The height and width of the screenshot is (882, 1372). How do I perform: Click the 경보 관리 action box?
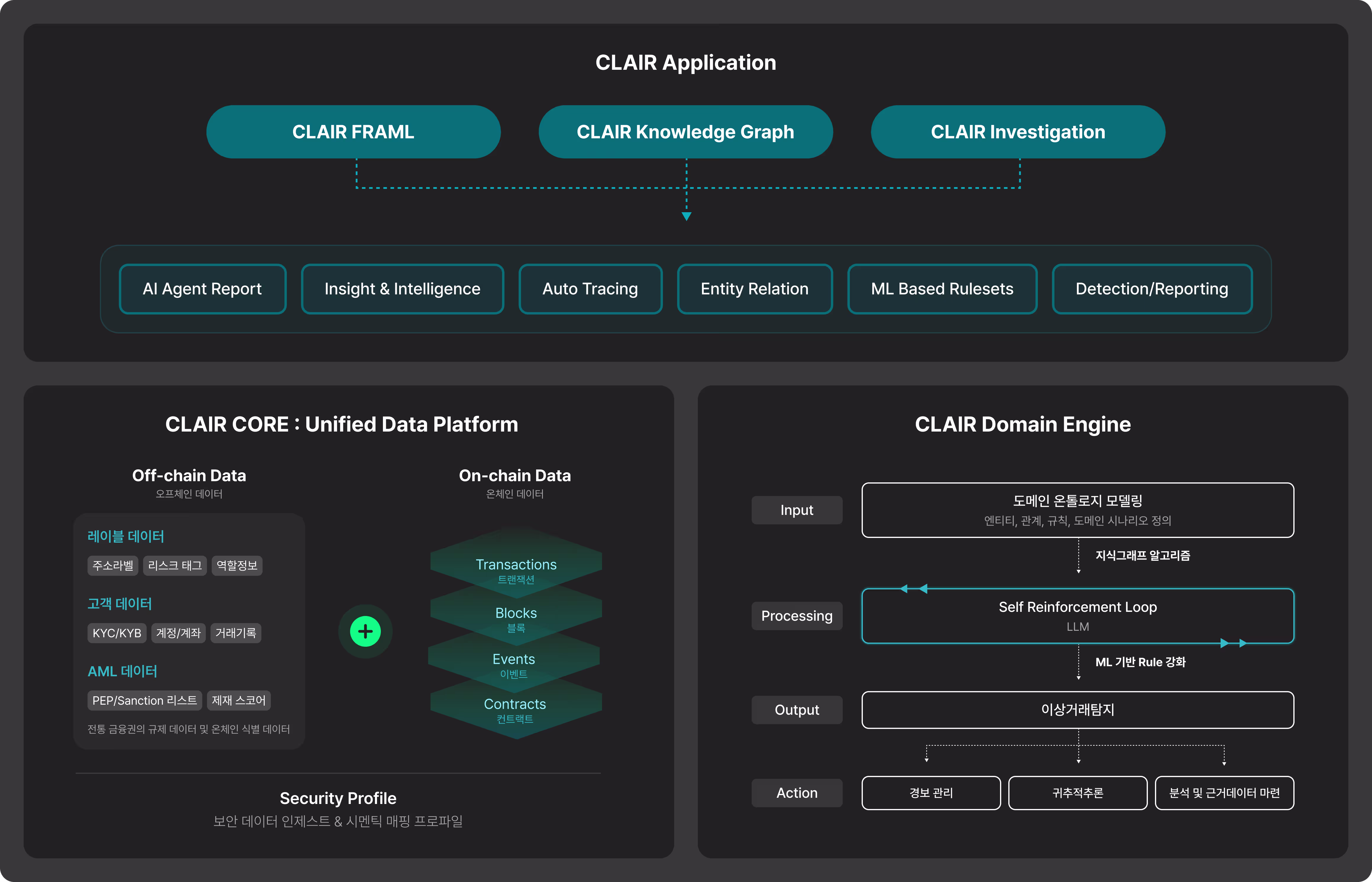[x=931, y=793]
